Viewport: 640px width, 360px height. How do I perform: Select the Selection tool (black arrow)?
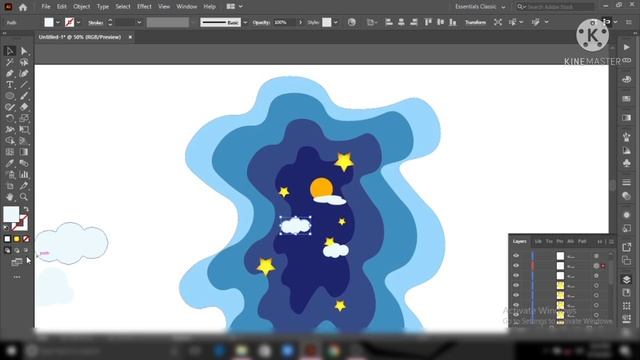[x=10, y=51]
